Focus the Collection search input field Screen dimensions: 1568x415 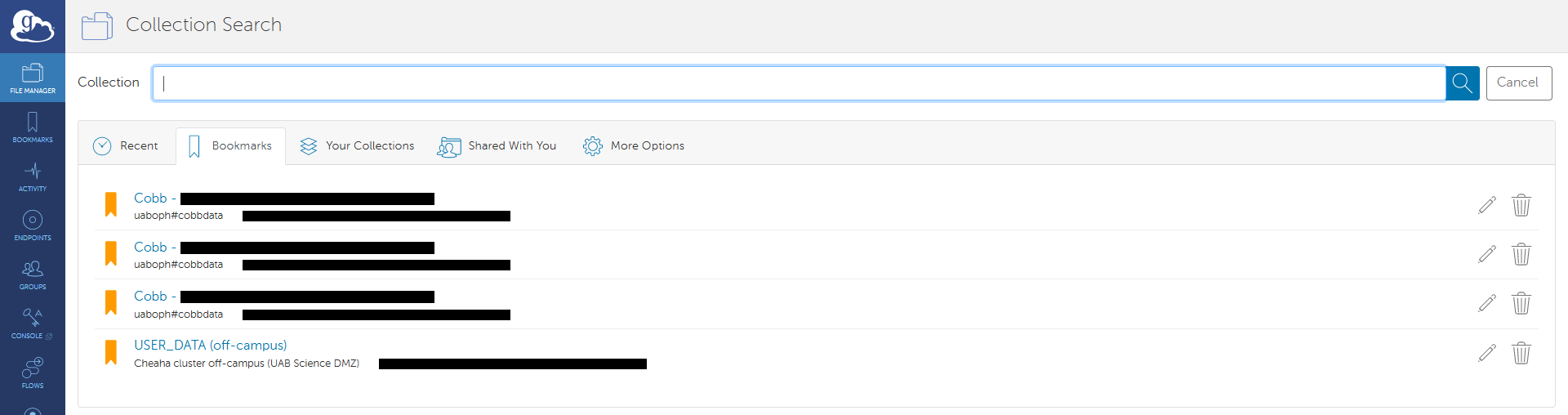[x=799, y=83]
